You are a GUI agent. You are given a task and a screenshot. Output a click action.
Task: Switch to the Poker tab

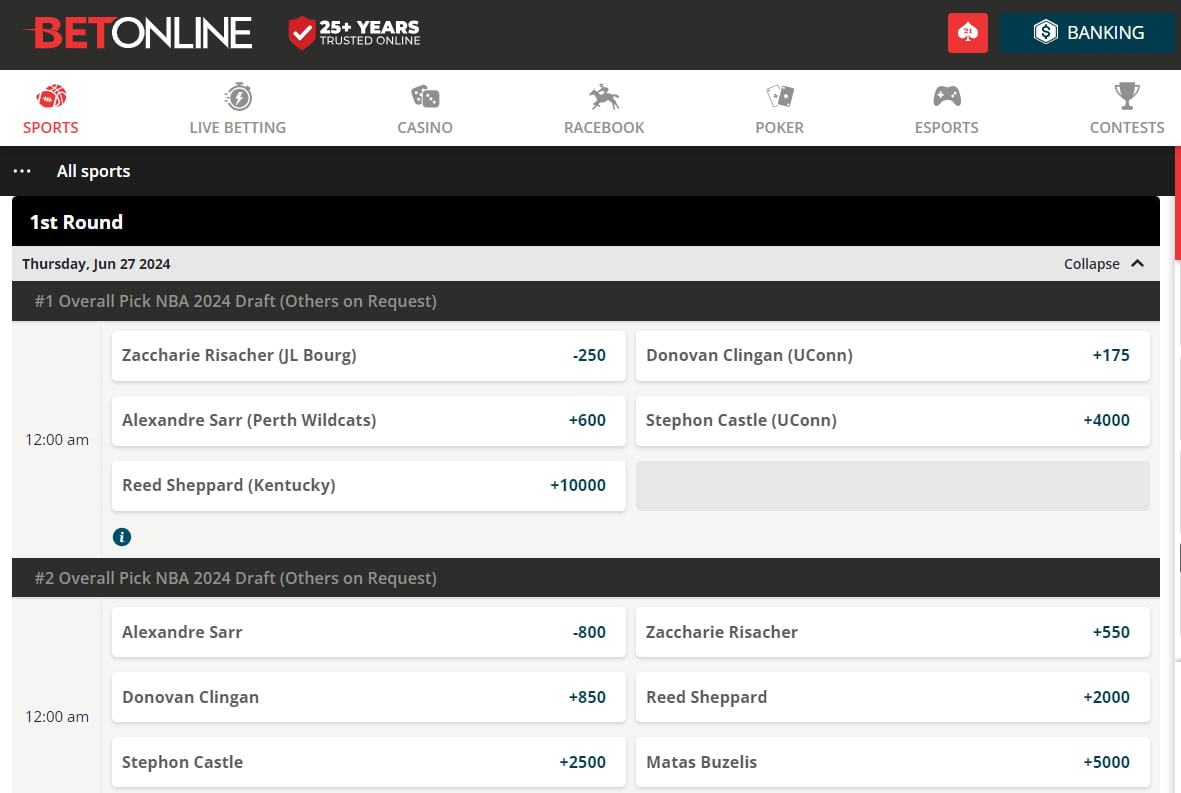coord(780,109)
